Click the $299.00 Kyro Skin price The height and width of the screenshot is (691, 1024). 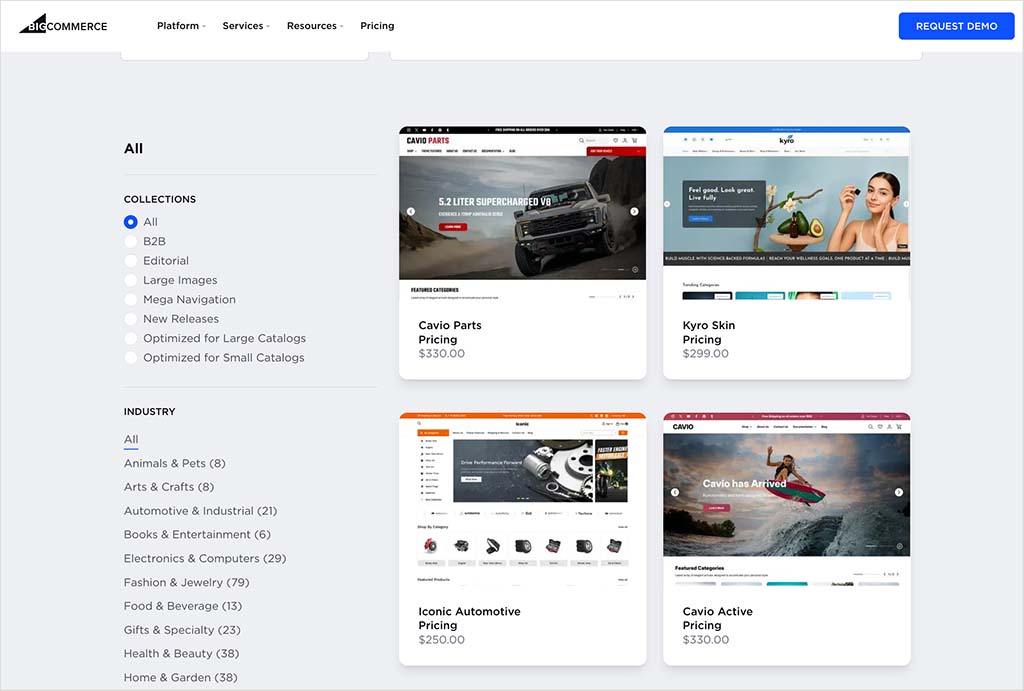point(705,353)
